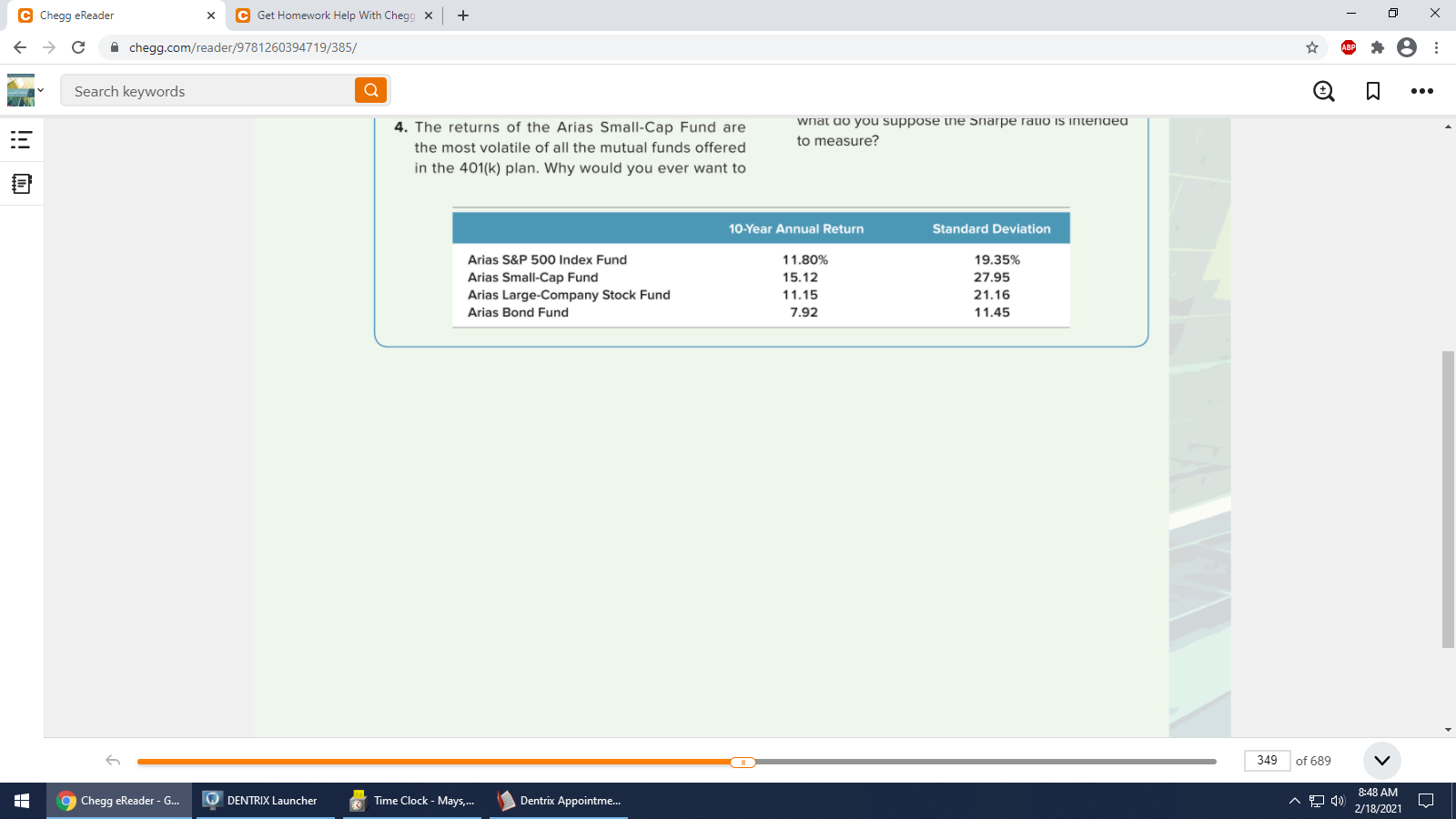Open the table of contents sidebar icon
The height and width of the screenshot is (819, 1456).
click(x=21, y=140)
